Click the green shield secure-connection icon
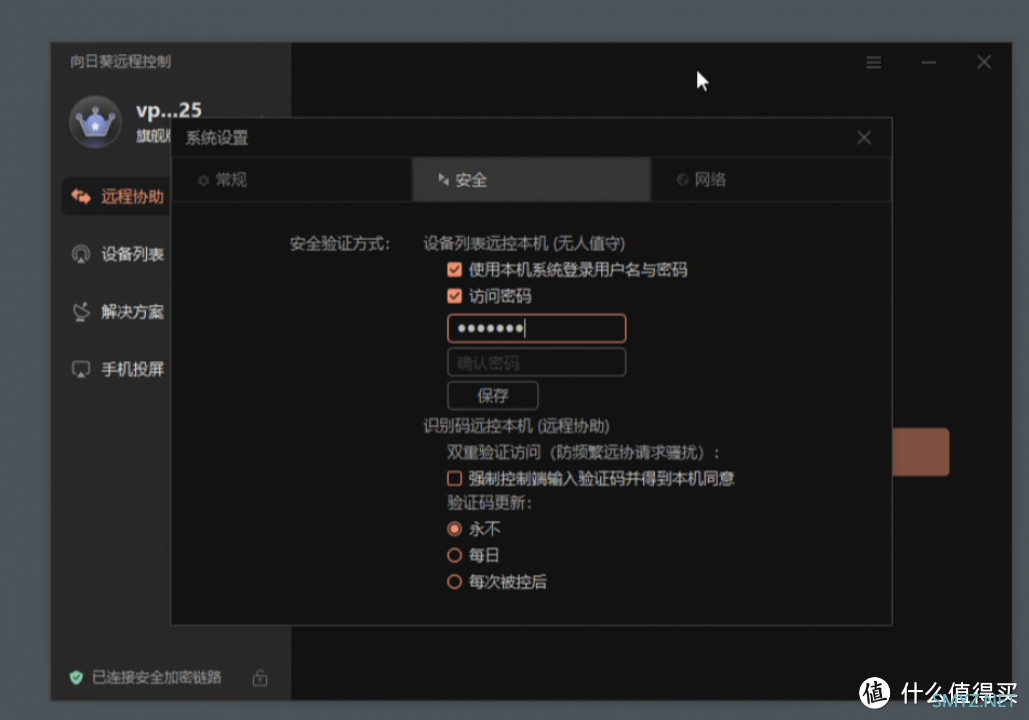This screenshot has height=720, width=1029. click(76, 677)
